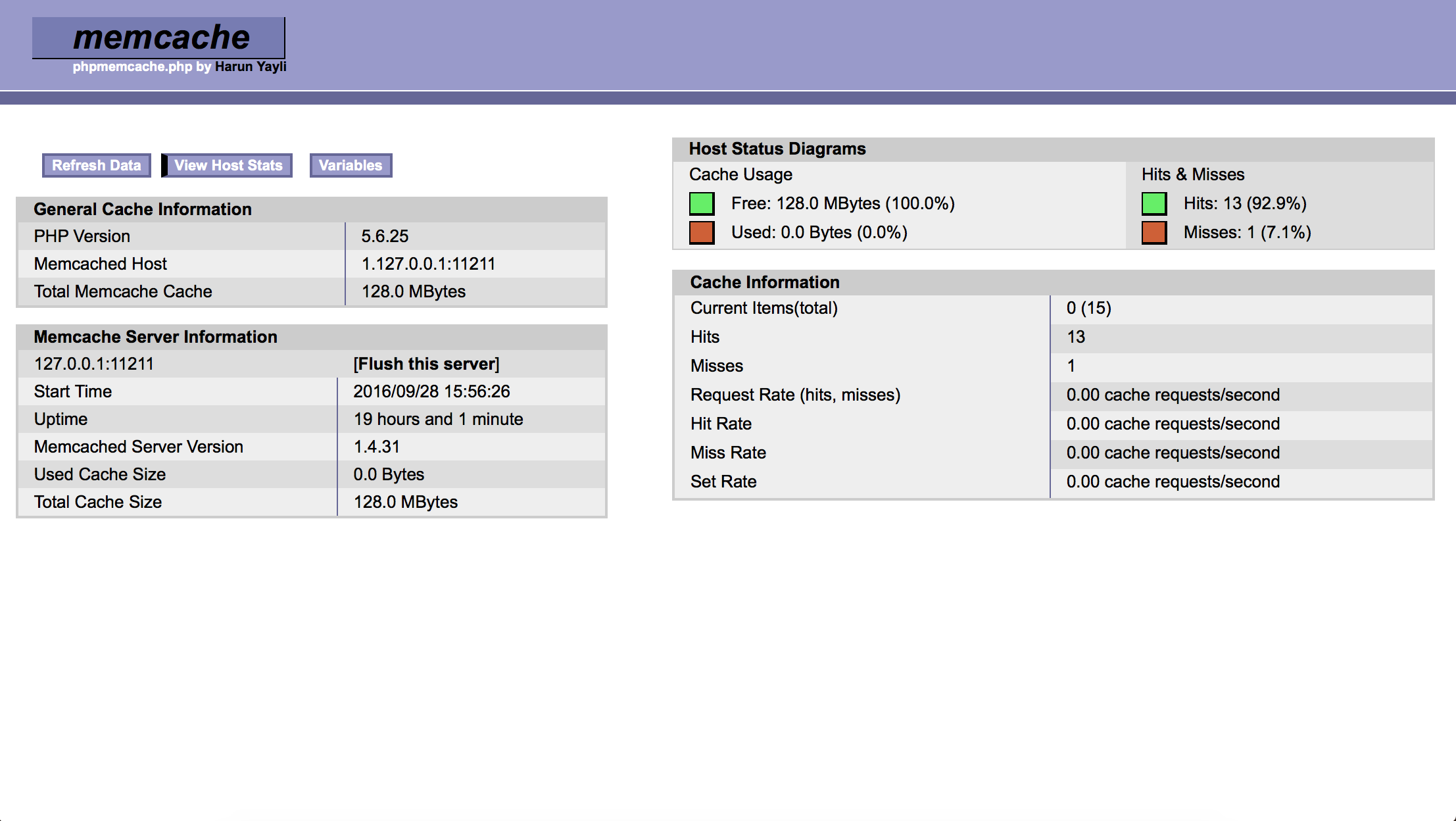Image resolution: width=1456 pixels, height=821 pixels.
Task: Click the Current Items(total) value
Action: tap(1088, 308)
